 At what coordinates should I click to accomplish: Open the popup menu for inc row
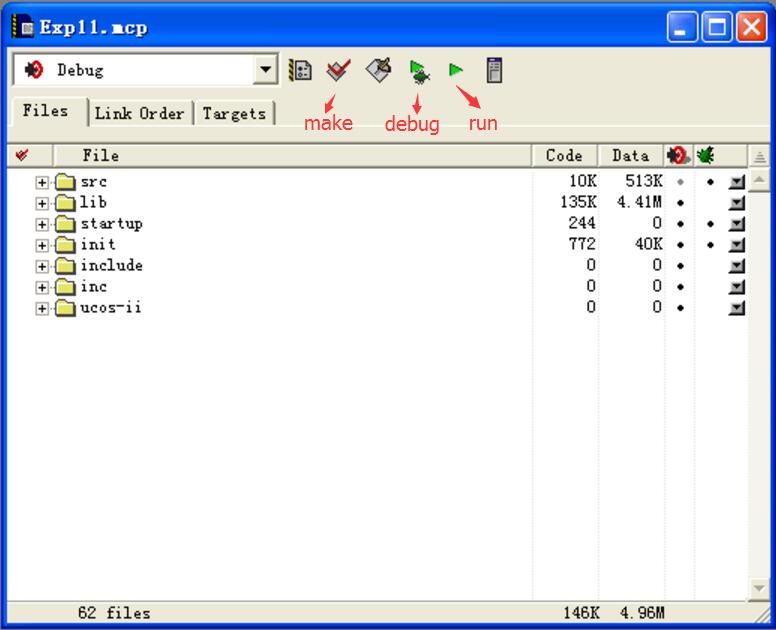pyautogui.click(x=736, y=287)
